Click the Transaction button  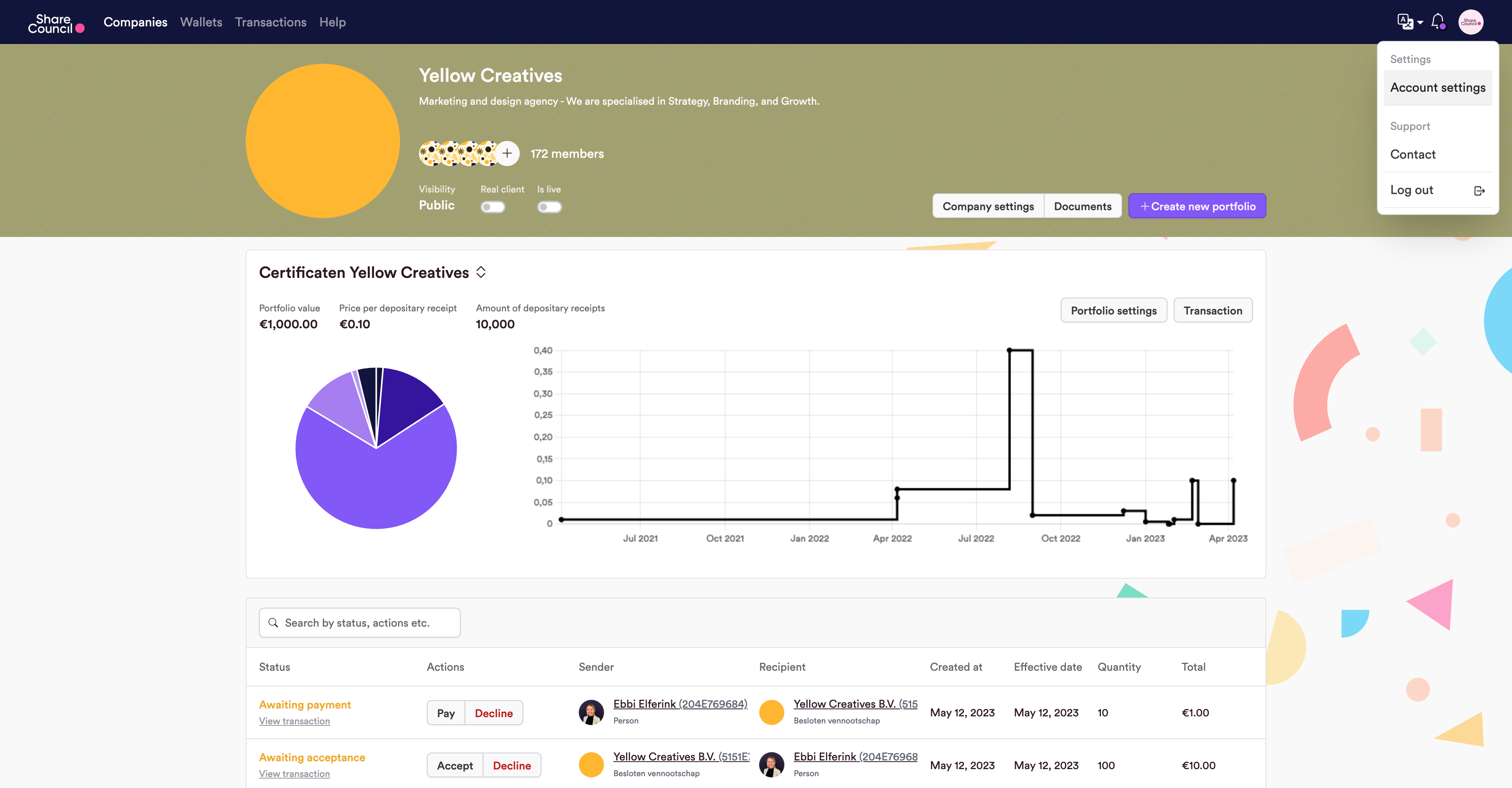(x=1213, y=311)
